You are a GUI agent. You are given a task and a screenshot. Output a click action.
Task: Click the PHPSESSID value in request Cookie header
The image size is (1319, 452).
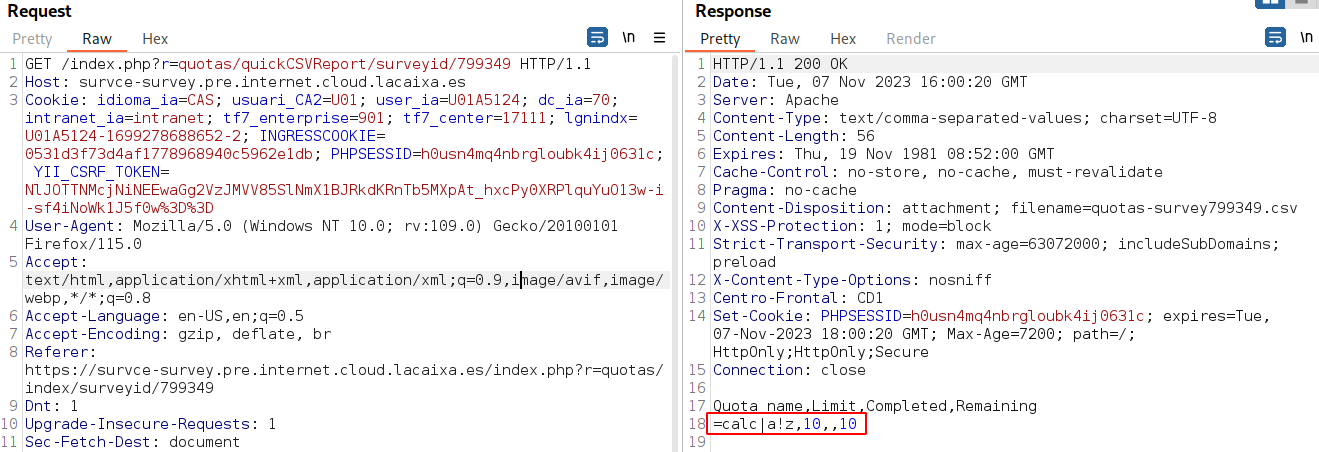point(538,154)
